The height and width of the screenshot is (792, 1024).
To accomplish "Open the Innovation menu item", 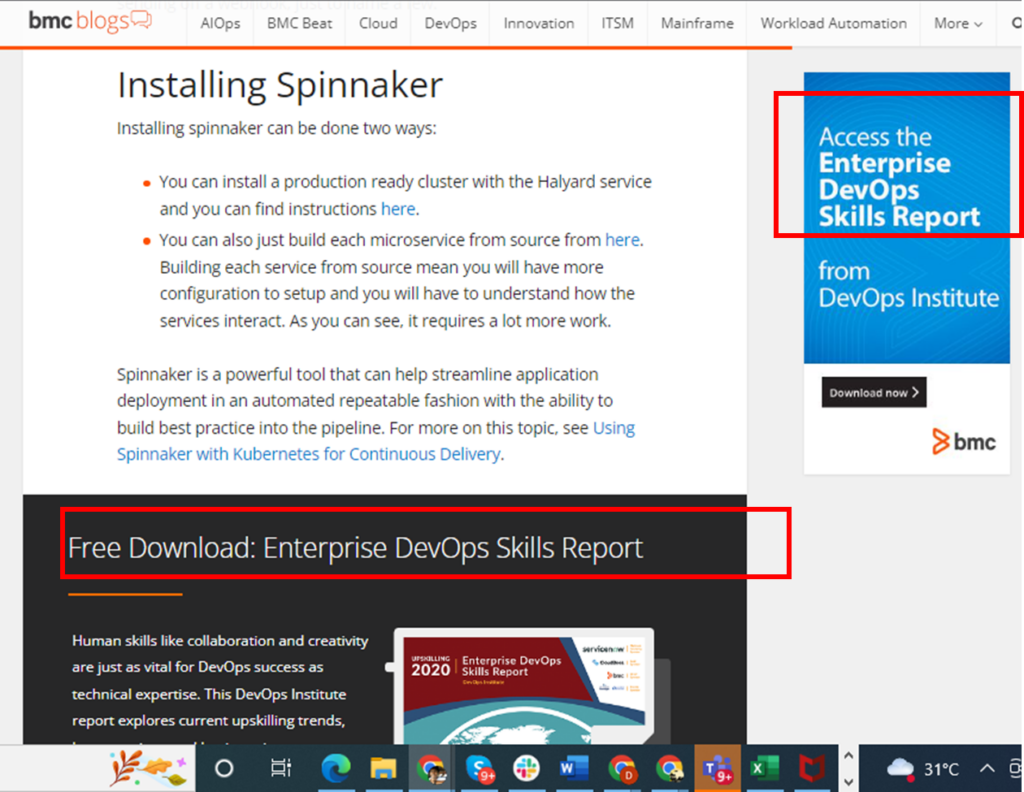I will pos(539,24).
